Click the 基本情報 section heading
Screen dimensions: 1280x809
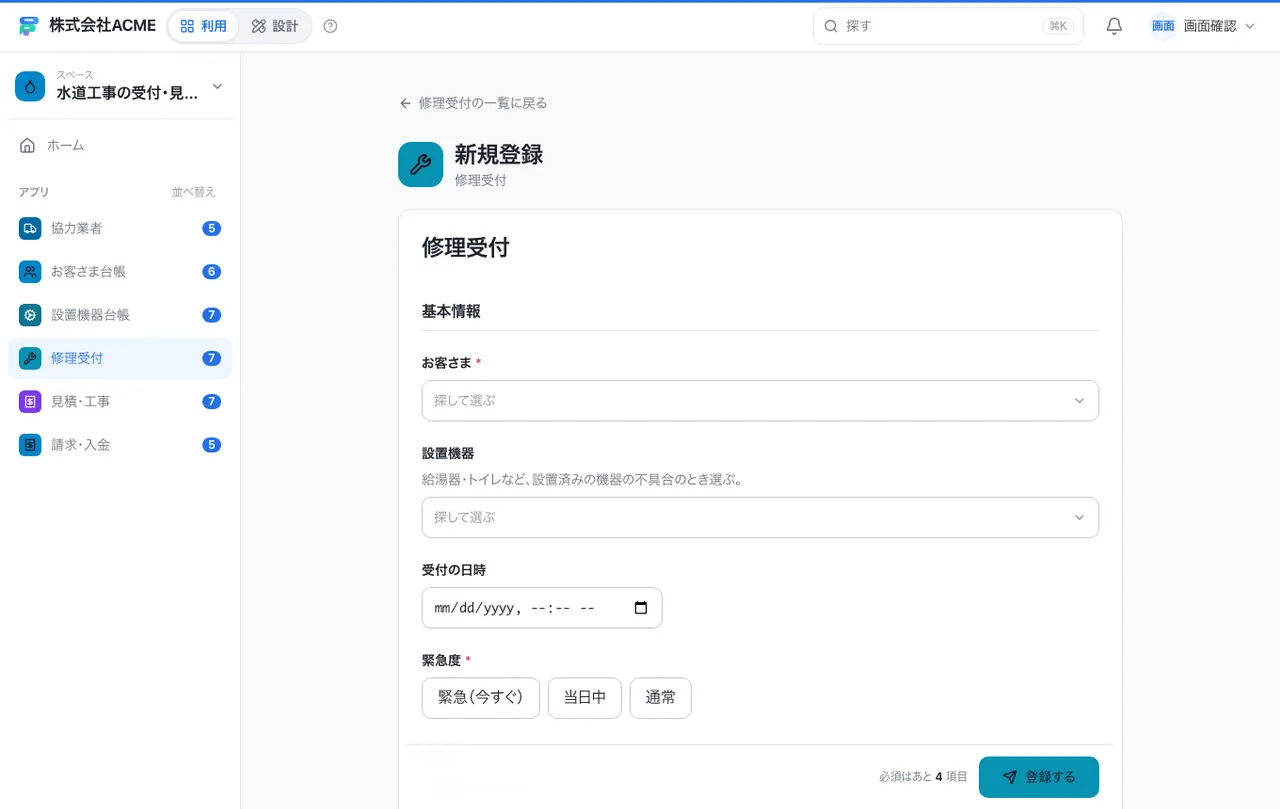451,311
